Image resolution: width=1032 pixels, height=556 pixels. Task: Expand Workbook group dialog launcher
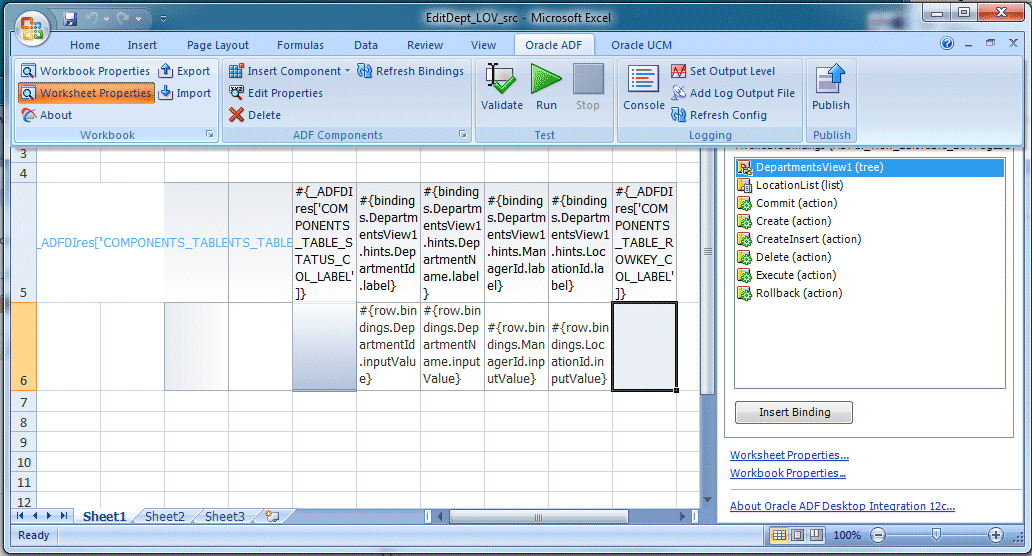pyautogui.click(x=210, y=134)
